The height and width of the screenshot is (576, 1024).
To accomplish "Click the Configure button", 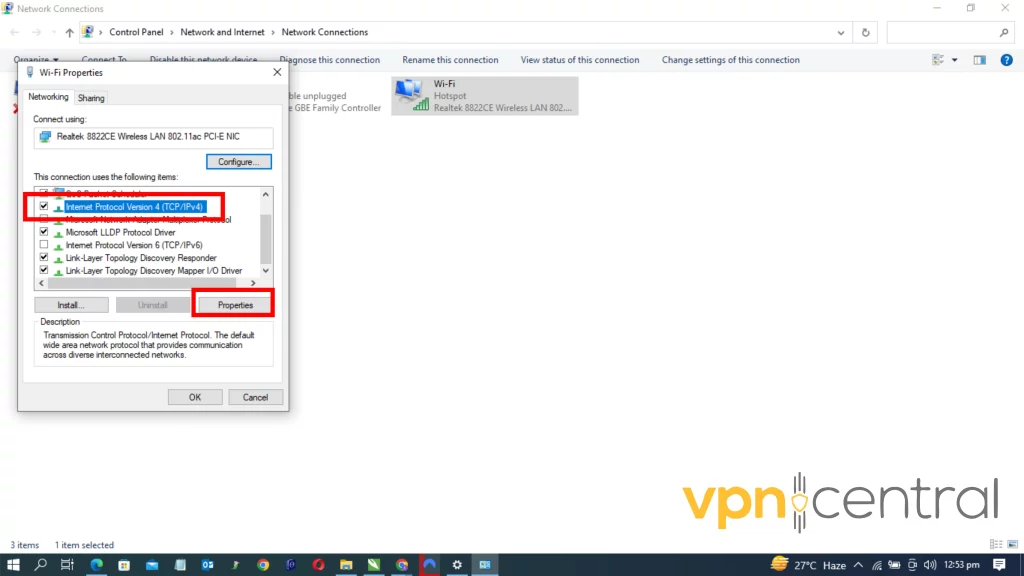I will 238,162.
